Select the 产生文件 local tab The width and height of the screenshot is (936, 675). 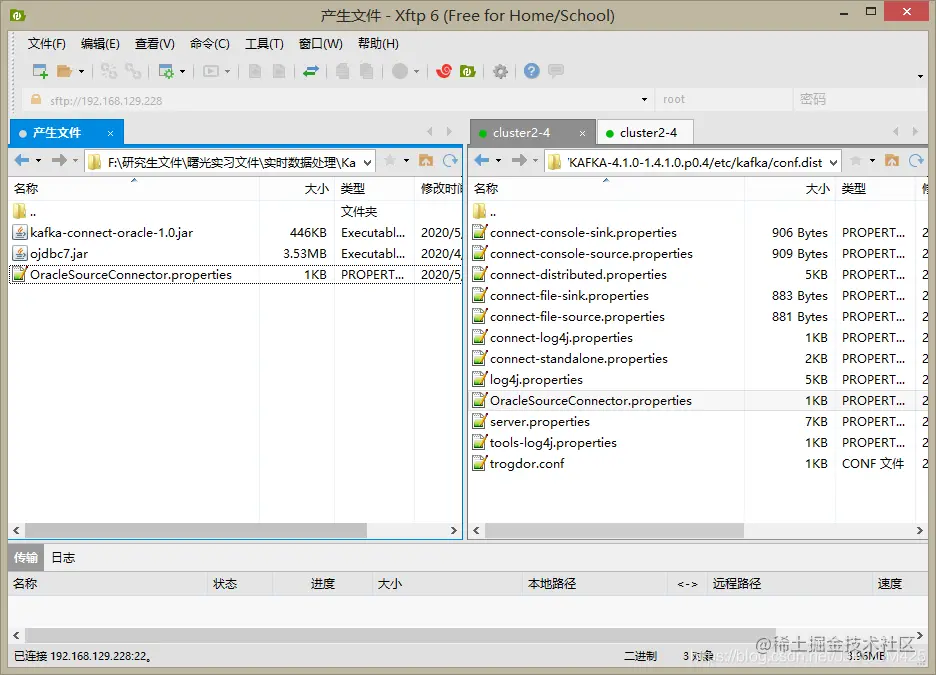(x=57, y=132)
